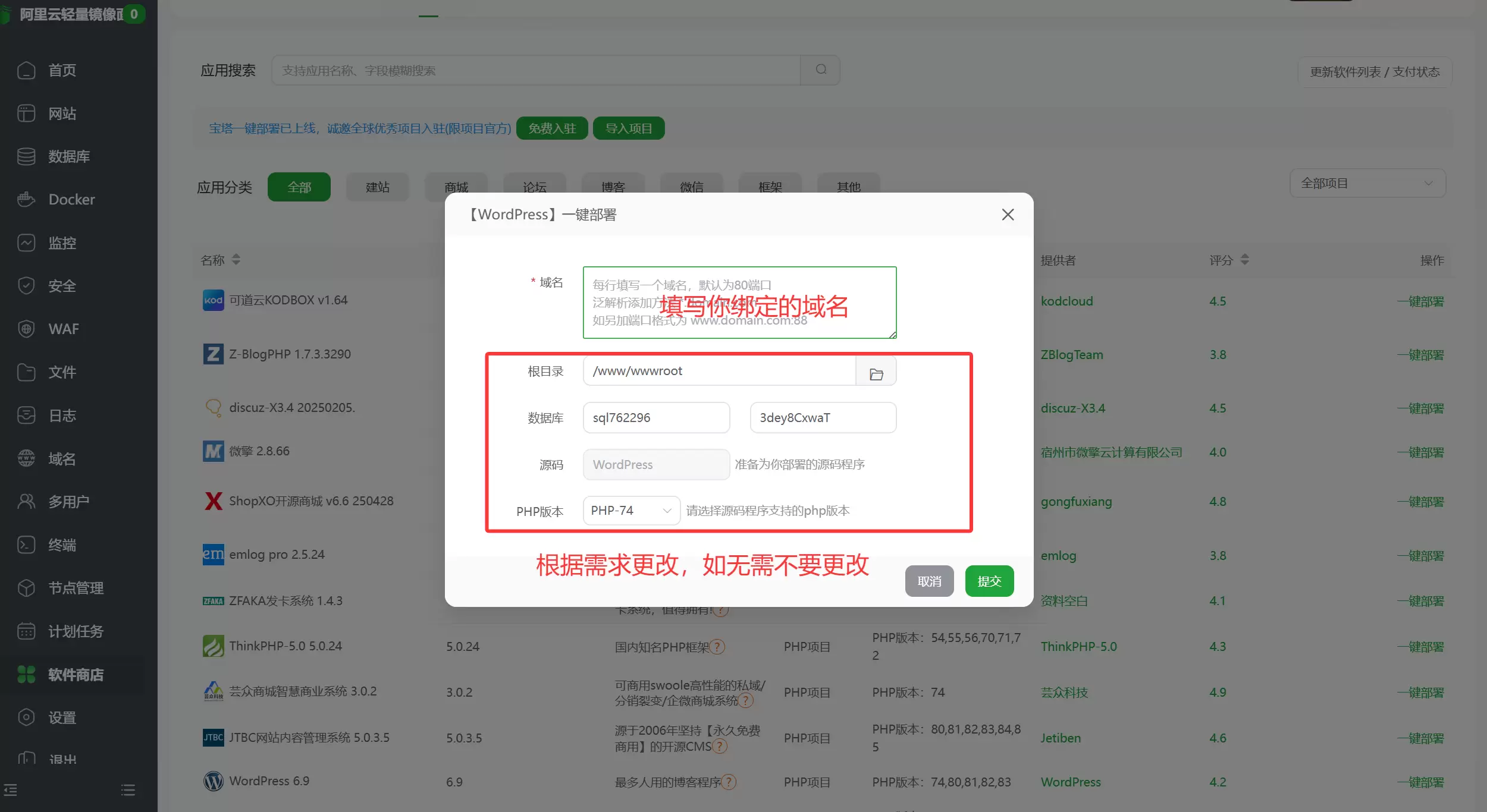Click the 取消 cancel button
Screen dimensions: 1487x812
(929, 581)
